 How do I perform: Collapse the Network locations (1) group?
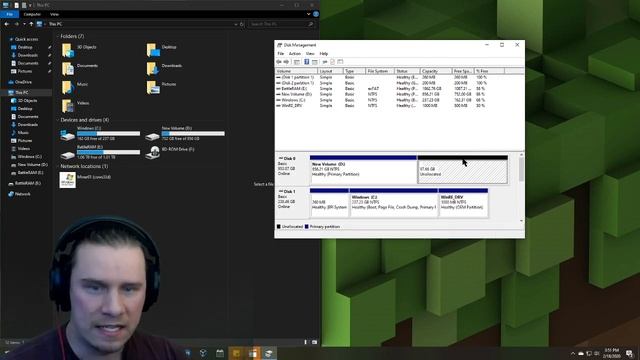[x=58, y=167]
